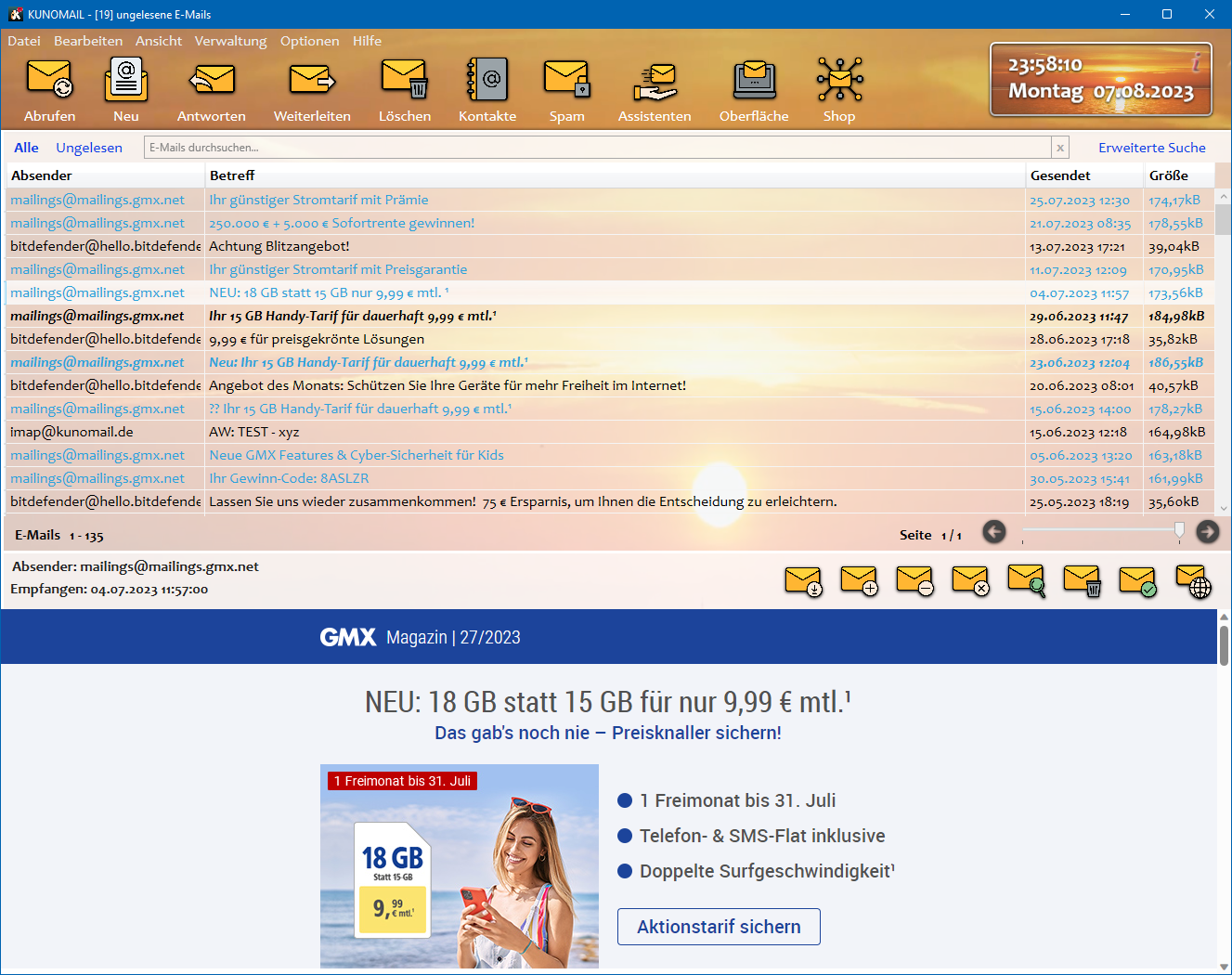Image resolution: width=1232 pixels, height=975 pixels.
Task: Click envelope with X mark icon
Action: tap(970, 581)
